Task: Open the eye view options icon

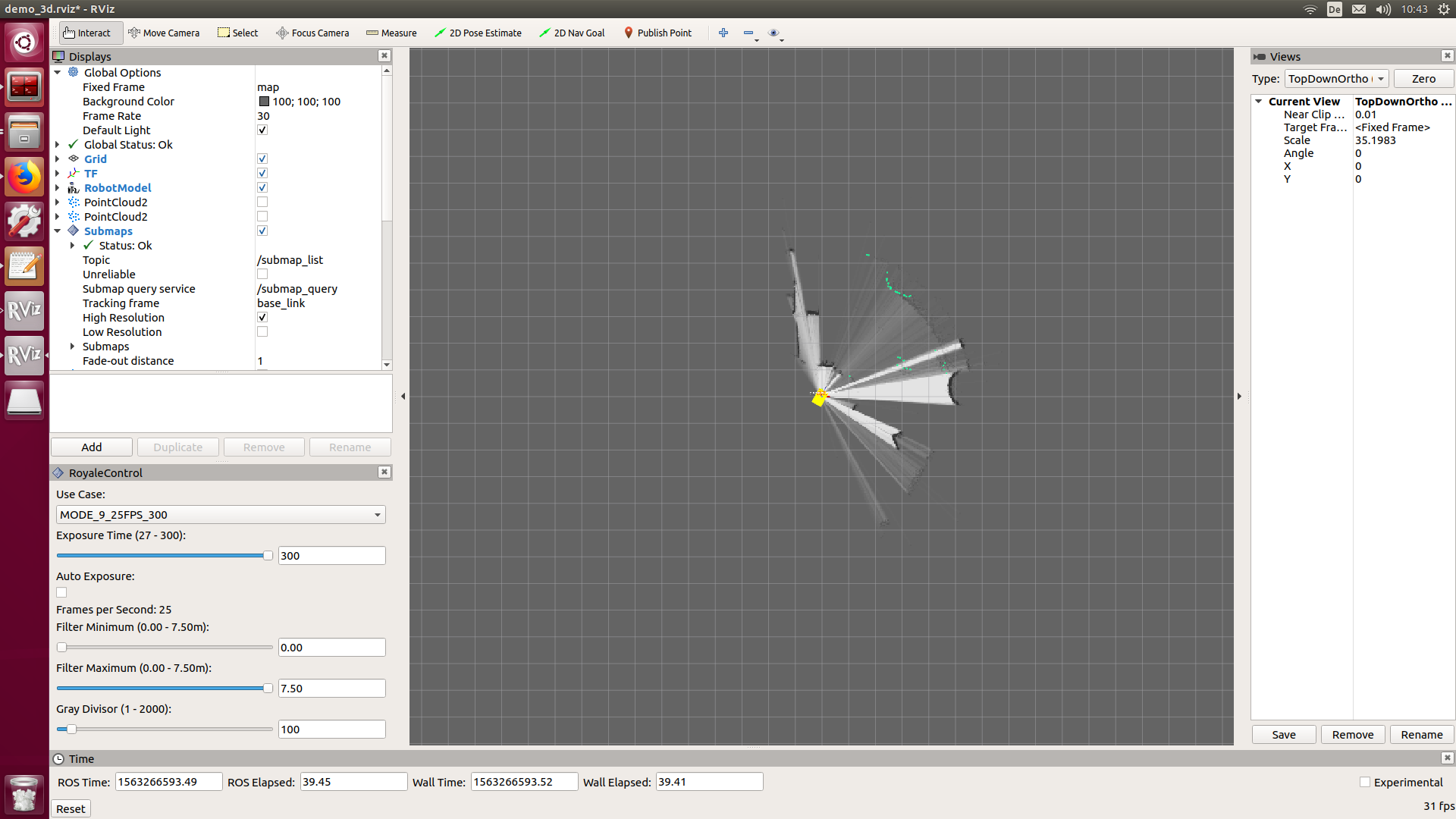Action: [773, 33]
